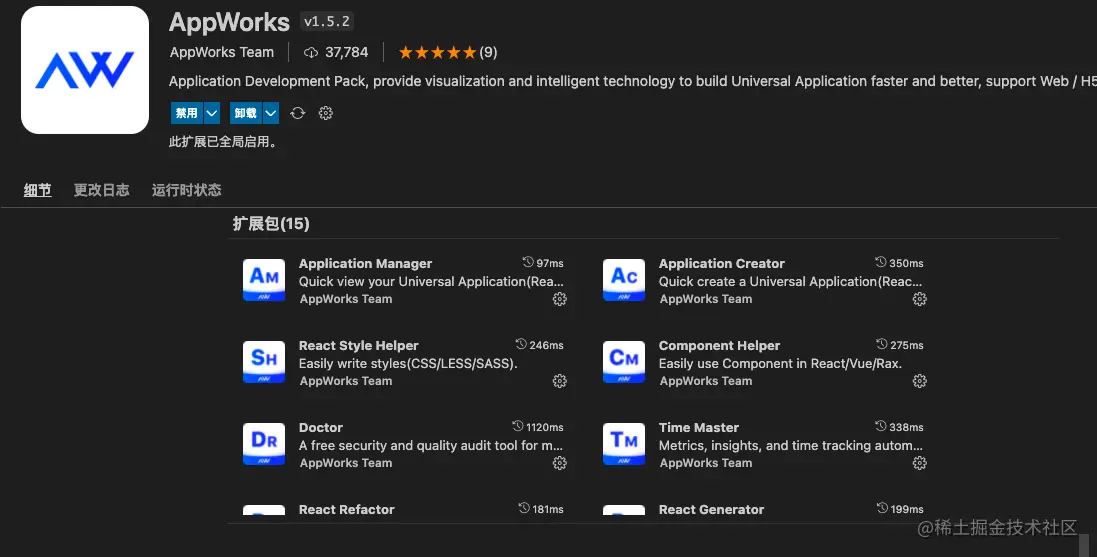Open the AppWorks manage gear icon
The height and width of the screenshot is (557, 1097).
(x=325, y=113)
